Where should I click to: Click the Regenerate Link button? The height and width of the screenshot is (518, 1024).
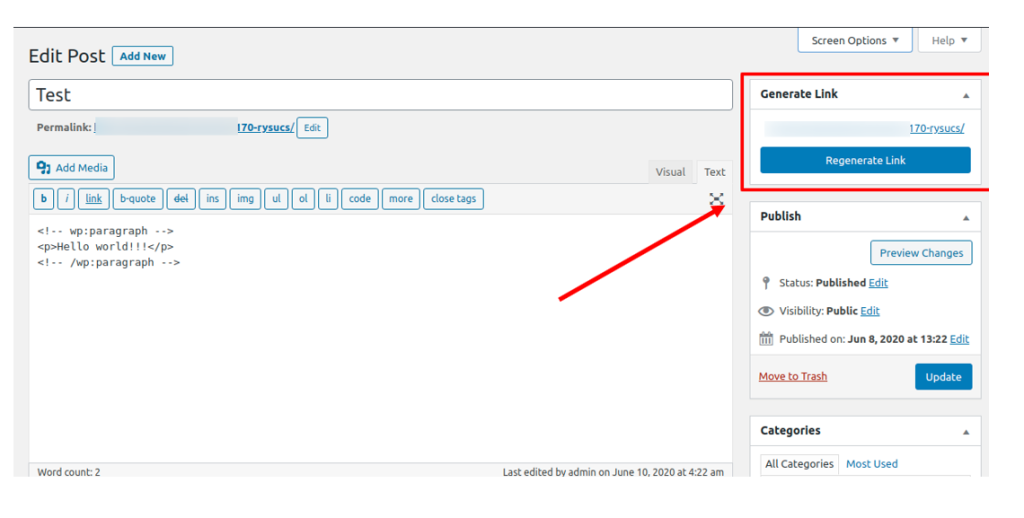point(865,160)
